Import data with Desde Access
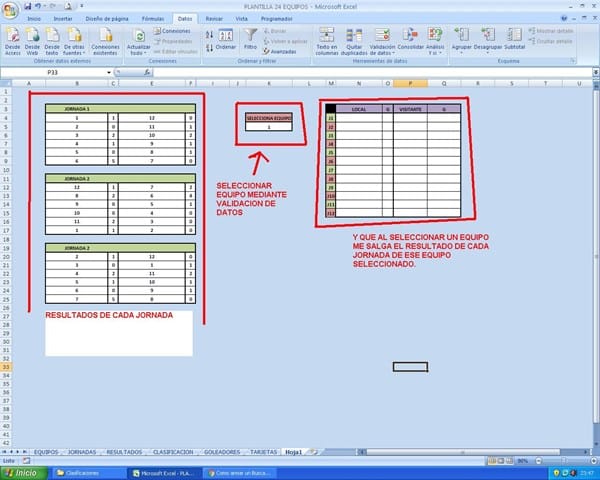Screen dimensions: 600x480 [x=13, y=41]
